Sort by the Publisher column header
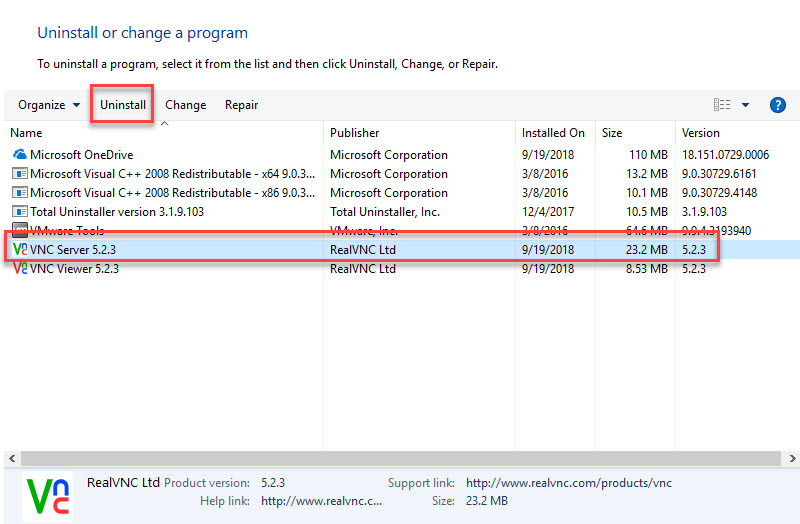Screen dimensions: 800x524 click(419, 133)
